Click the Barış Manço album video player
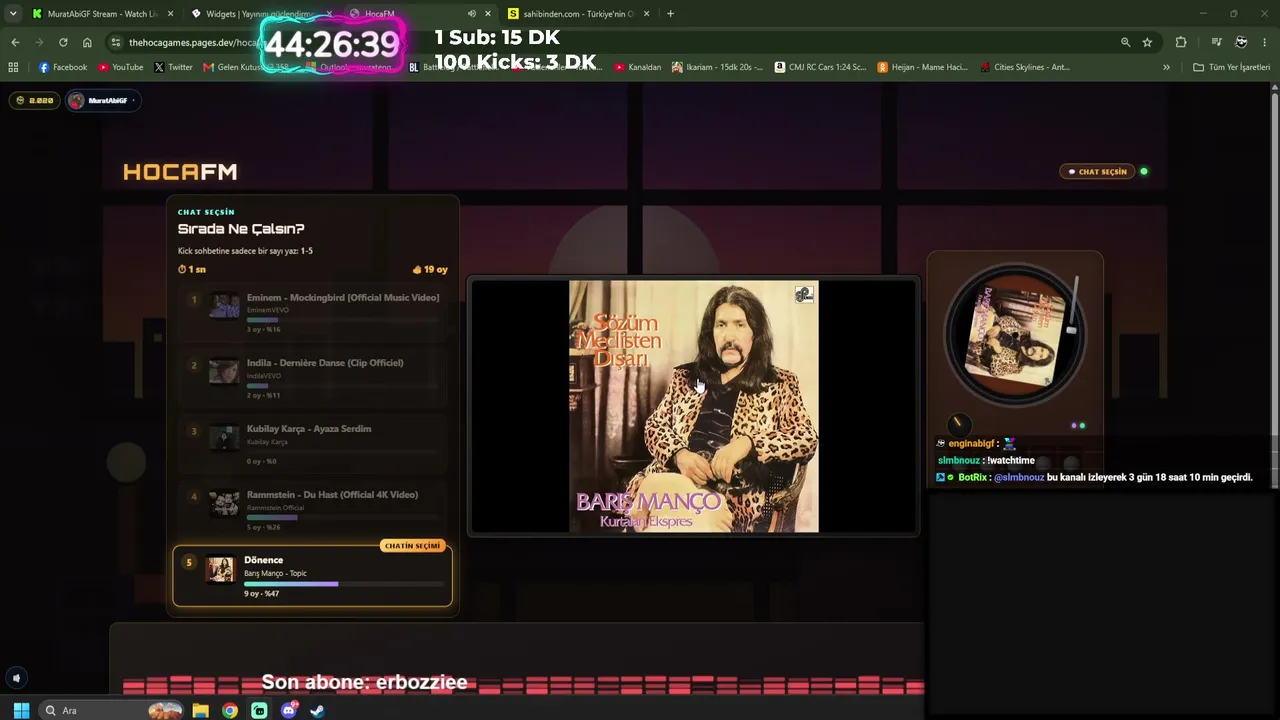This screenshot has width=1280, height=720. (x=693, y=406)
